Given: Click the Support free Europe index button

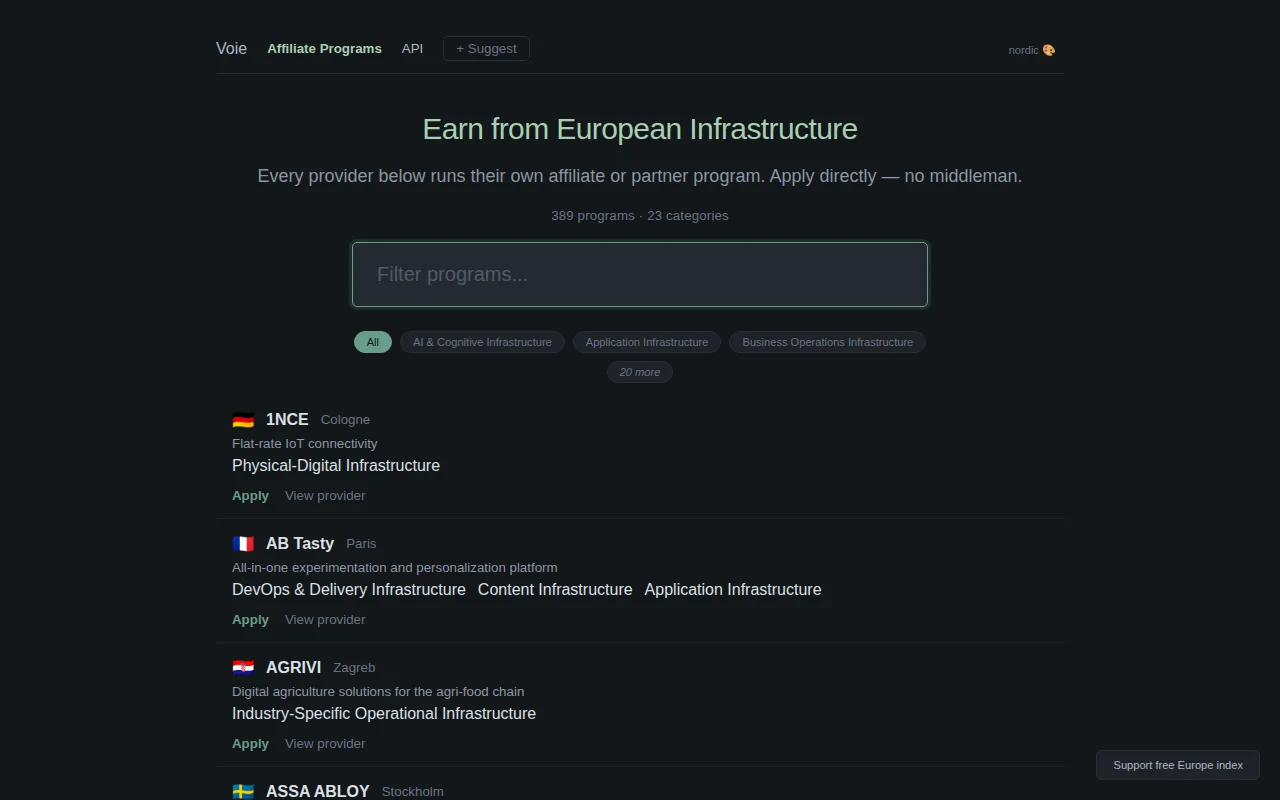Looking at the screenshot, I should (1178, 765).
